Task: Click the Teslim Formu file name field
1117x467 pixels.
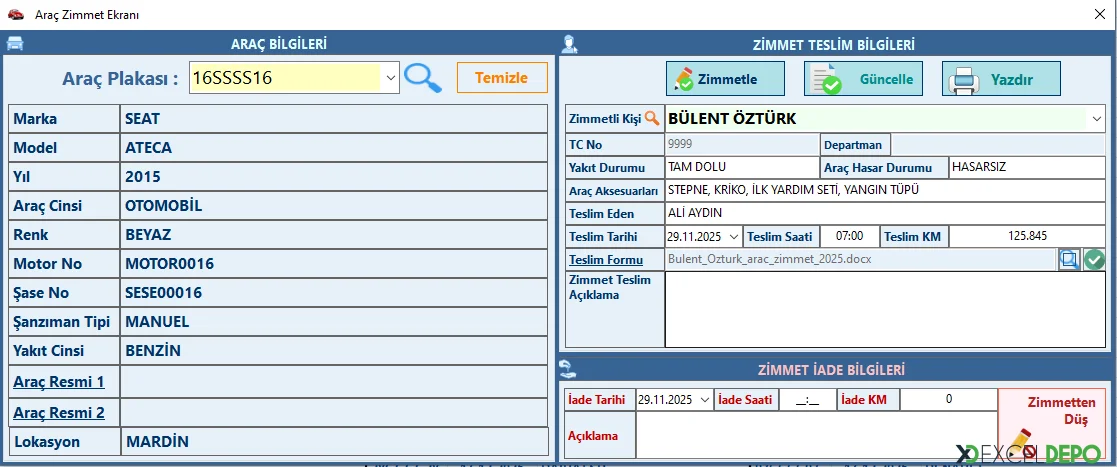Action: point(861,259)
